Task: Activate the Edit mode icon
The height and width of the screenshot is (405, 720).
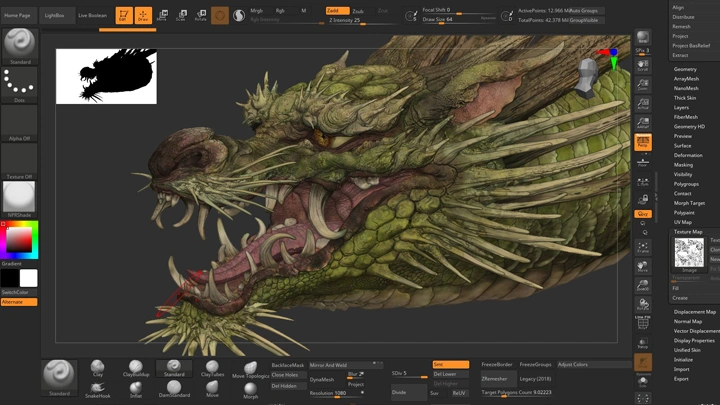Action: click(124, 15)
